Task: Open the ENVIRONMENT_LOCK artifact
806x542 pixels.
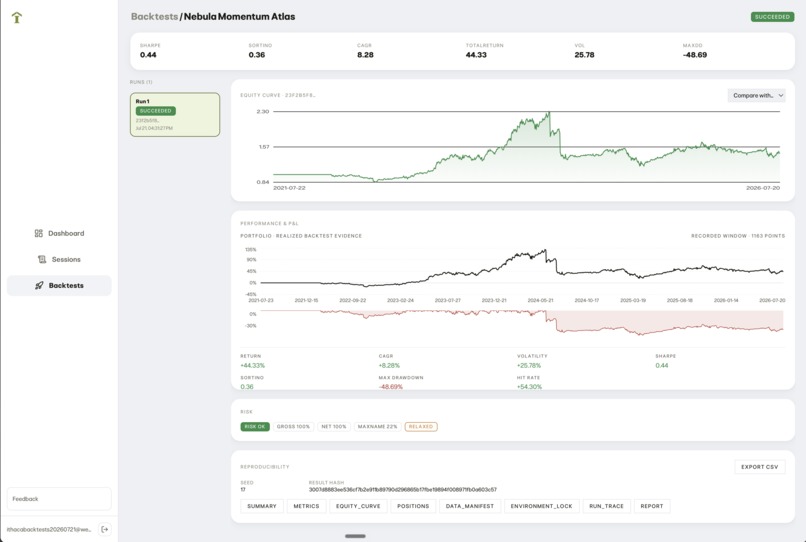Action: (x=541, y=506)
